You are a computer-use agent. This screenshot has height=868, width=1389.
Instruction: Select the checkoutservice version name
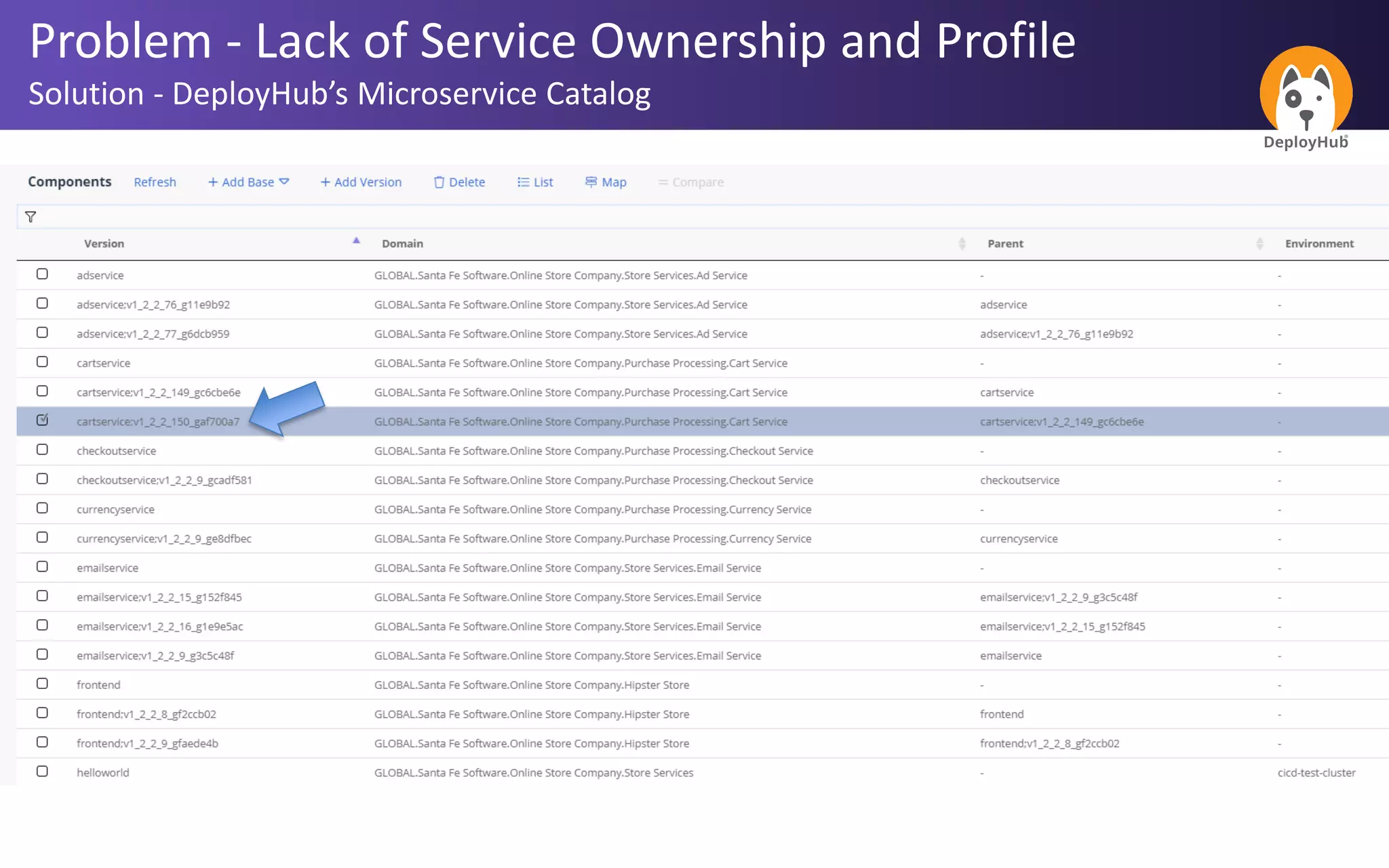[117, 451]
